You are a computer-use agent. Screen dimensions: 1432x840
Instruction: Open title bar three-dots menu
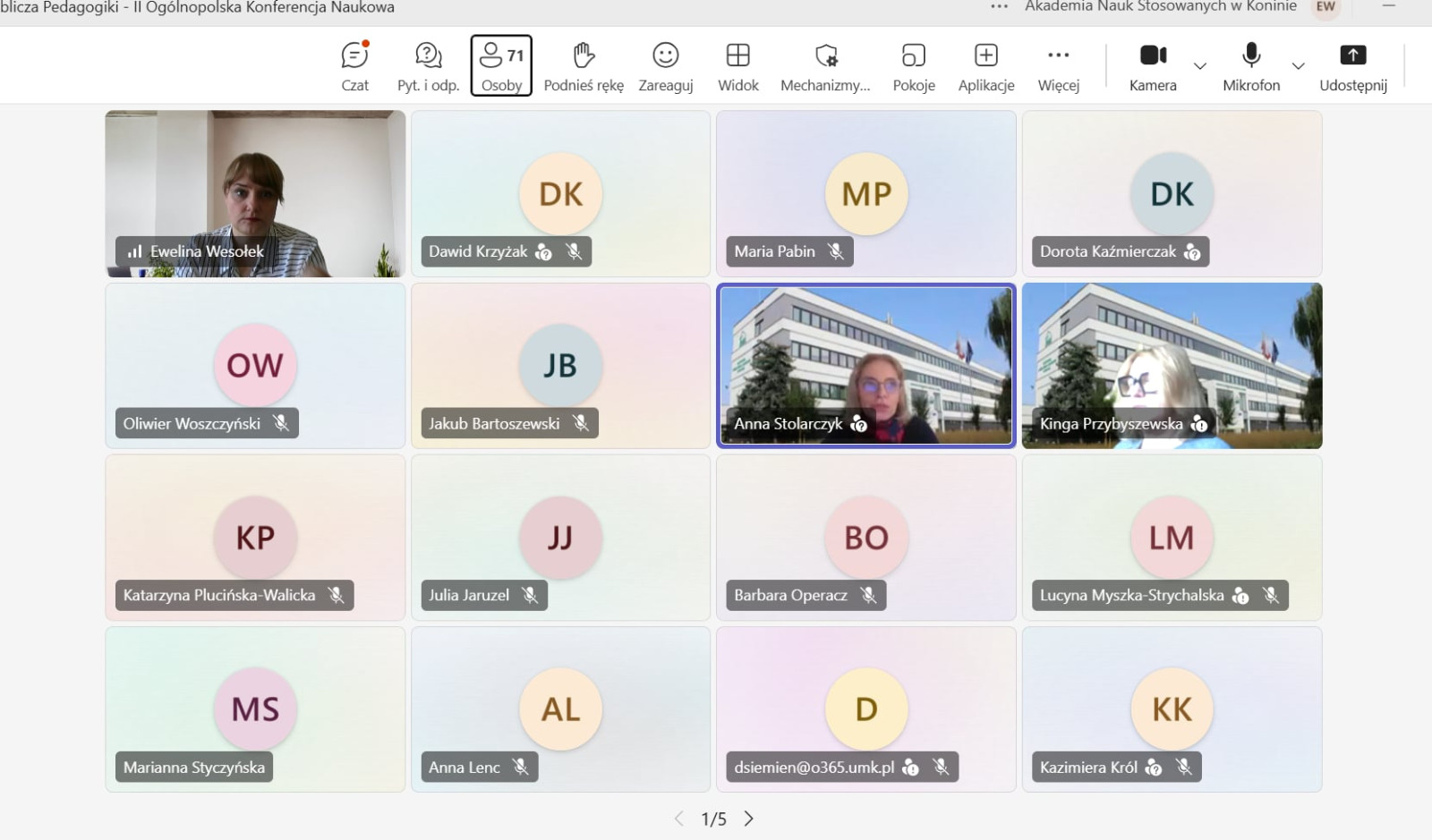tap(999, 7)
